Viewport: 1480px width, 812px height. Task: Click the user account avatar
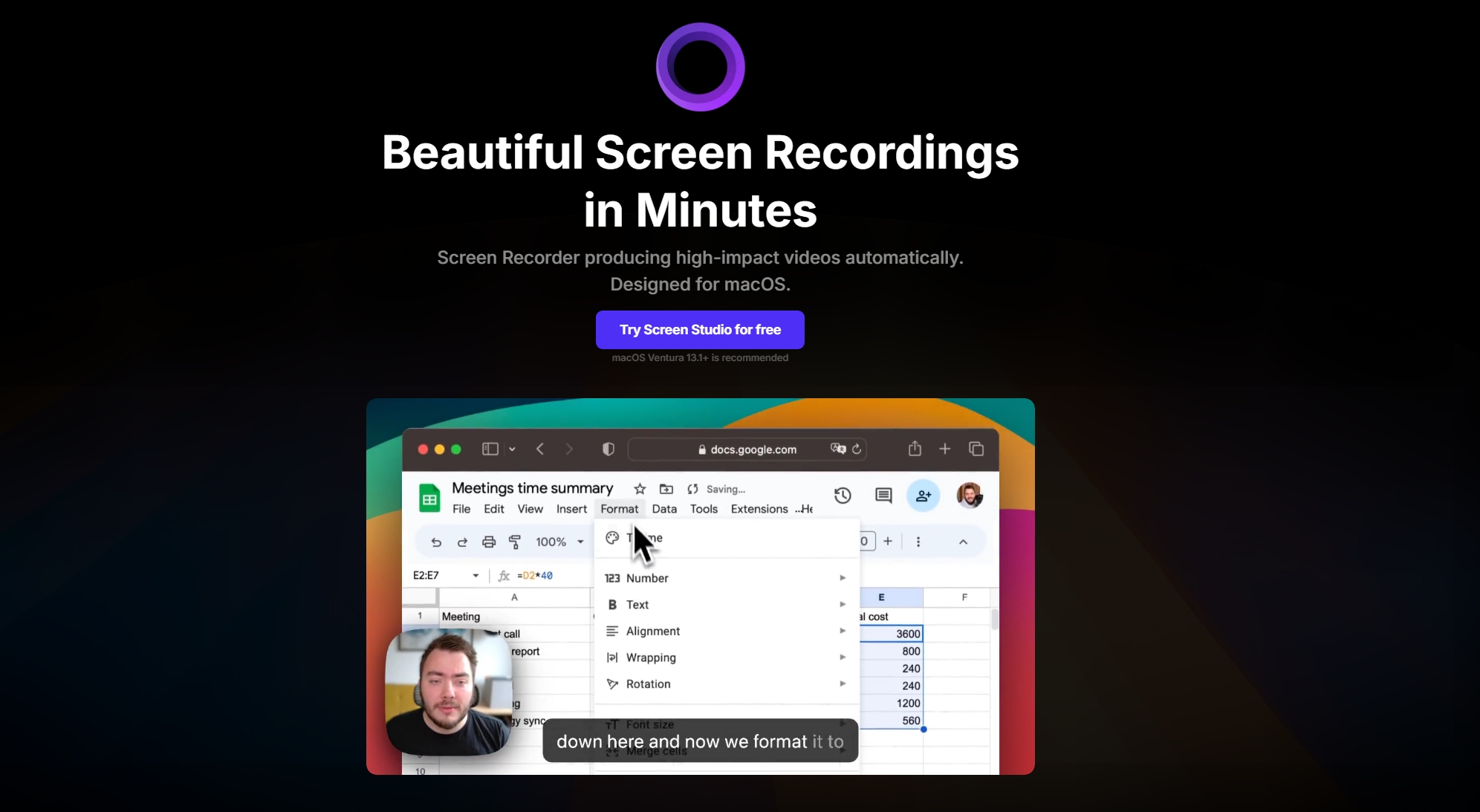click(x=970, y=496)
